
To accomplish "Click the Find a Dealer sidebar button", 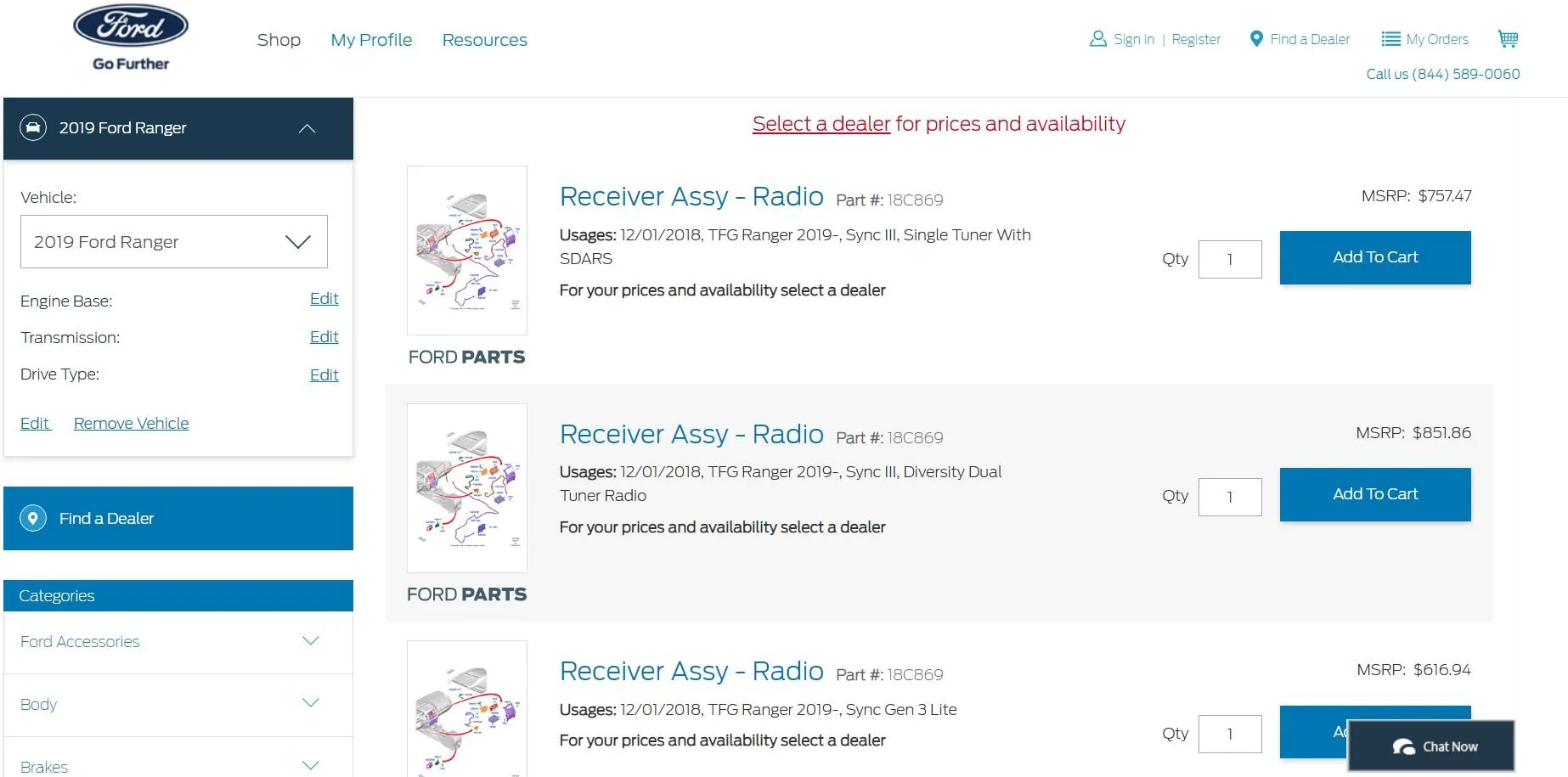I will pyautogui.click(x=178, y=518).
